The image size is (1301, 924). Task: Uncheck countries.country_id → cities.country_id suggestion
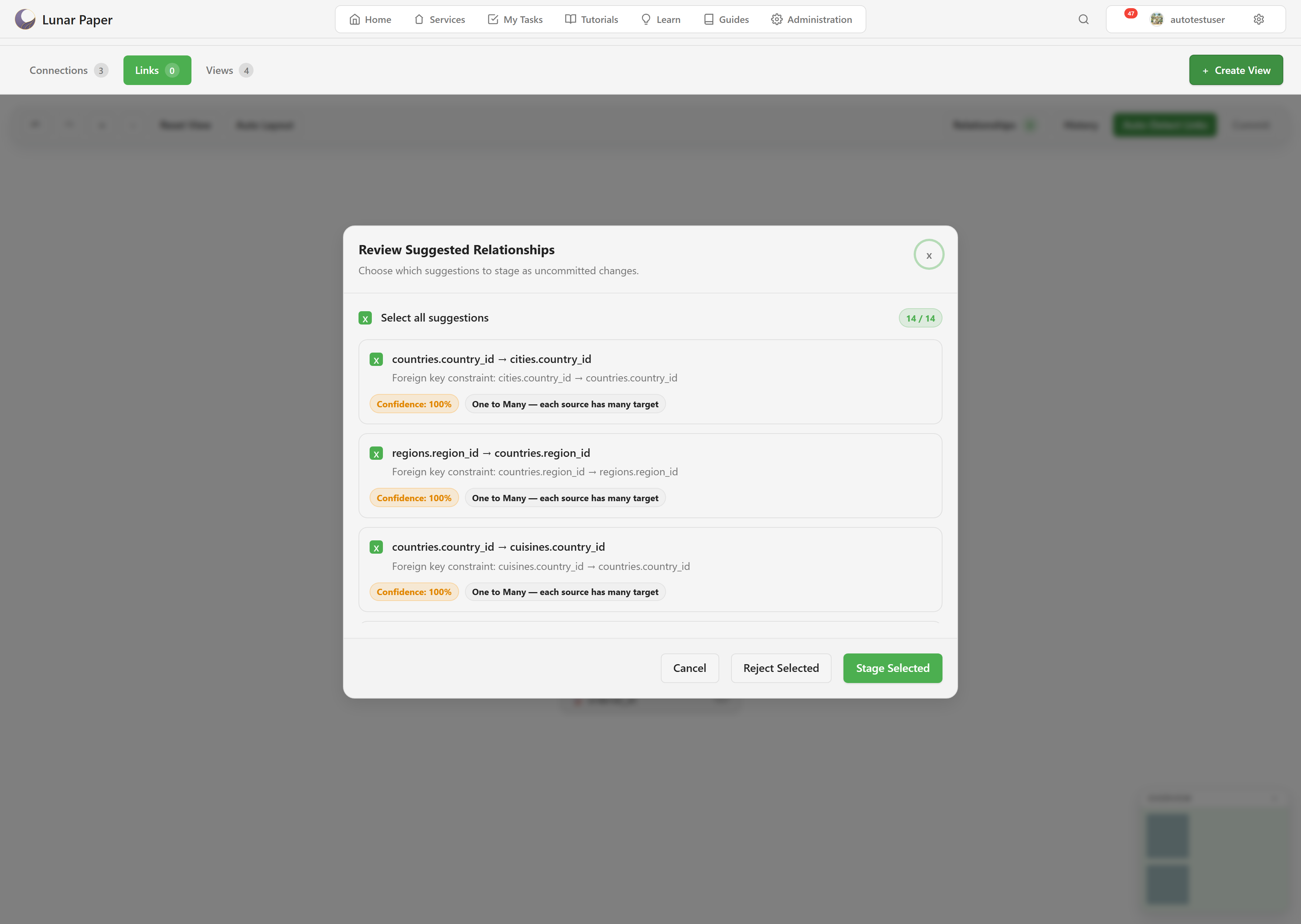376,360
